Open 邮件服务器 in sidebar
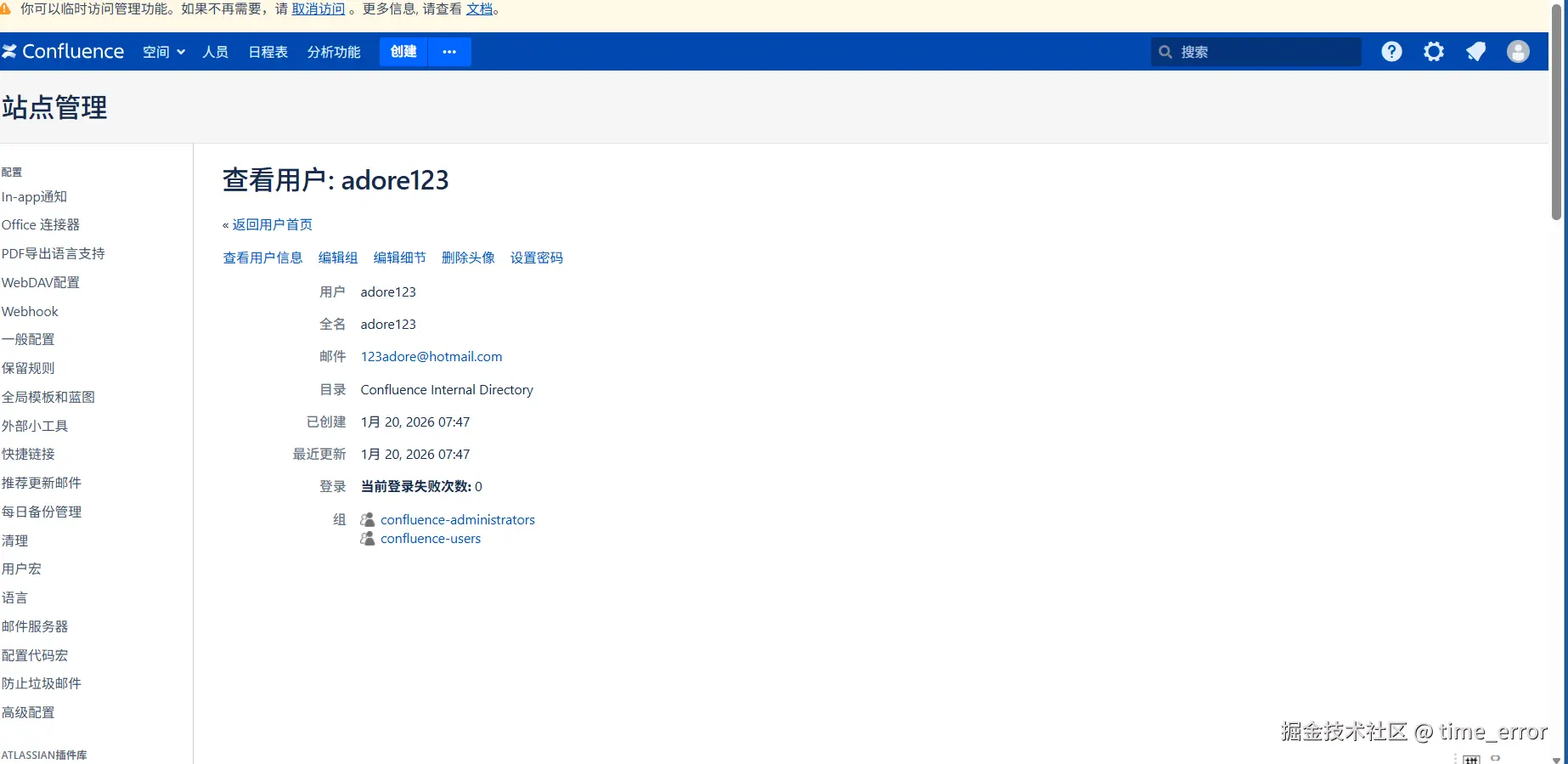The width and height of the screenshot is (1568, 764). pos(35,626)
